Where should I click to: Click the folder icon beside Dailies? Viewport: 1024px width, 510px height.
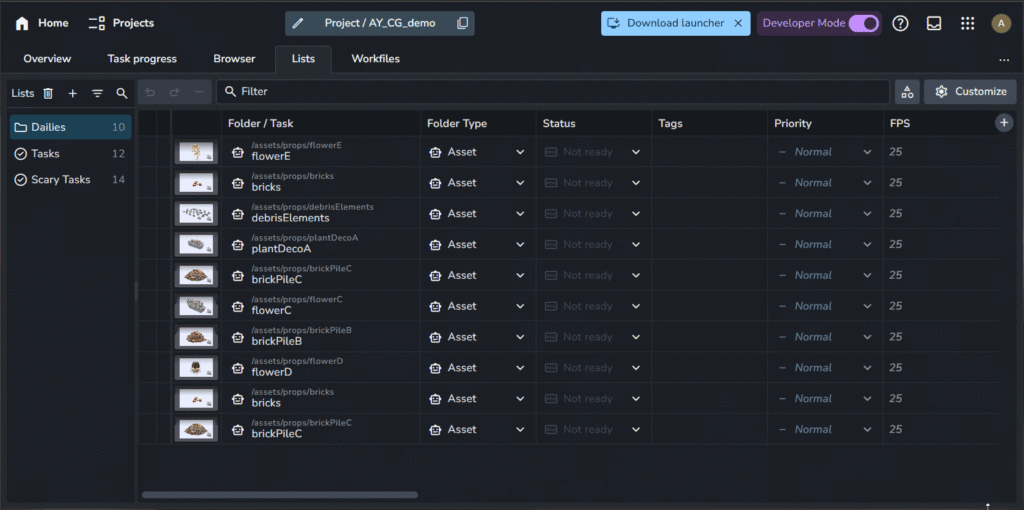coord(20,127)
